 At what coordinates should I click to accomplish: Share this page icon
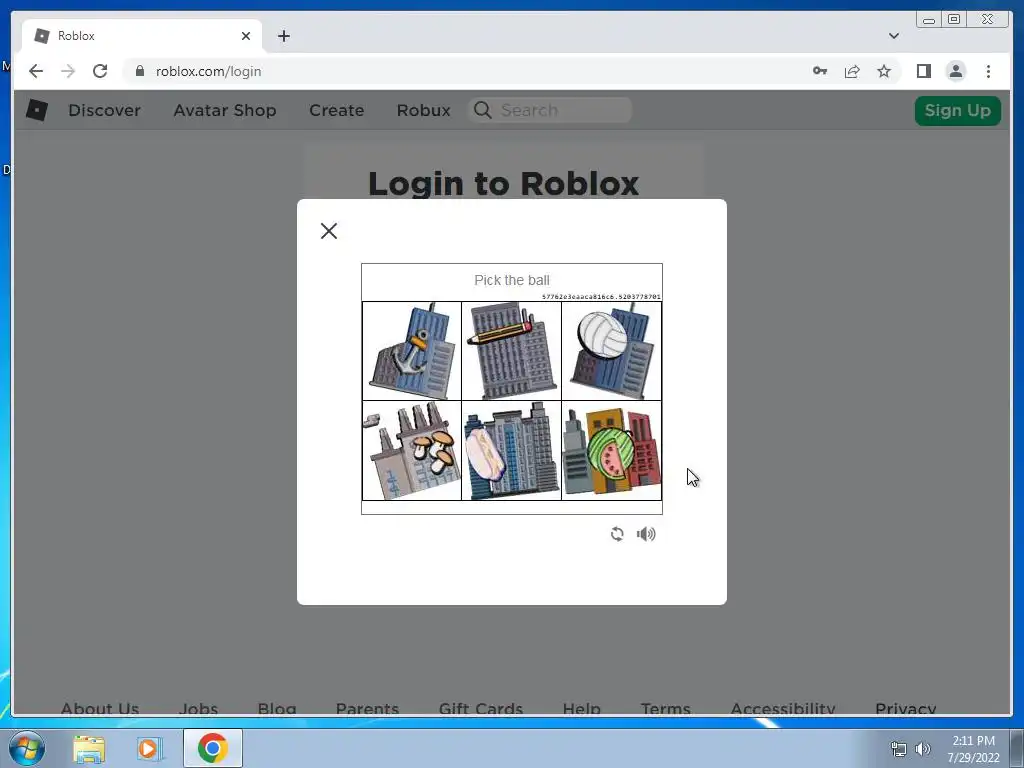tap(852, 71)
